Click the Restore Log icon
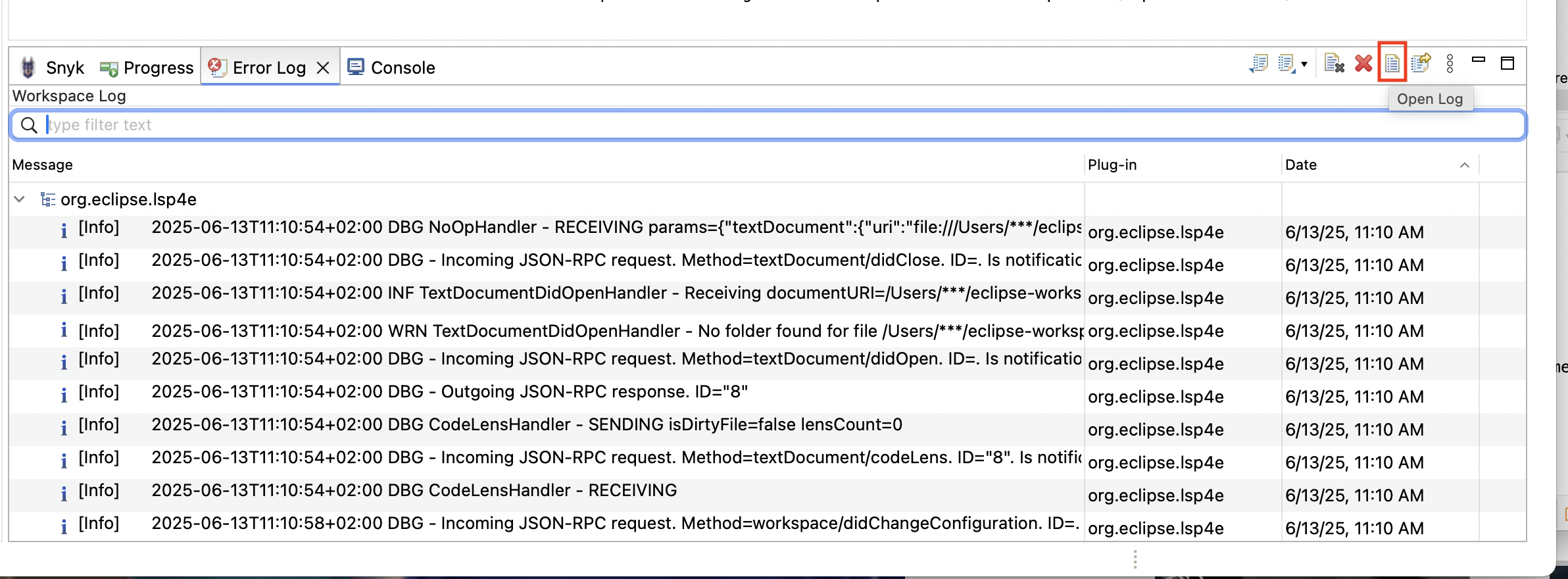 1421,64
